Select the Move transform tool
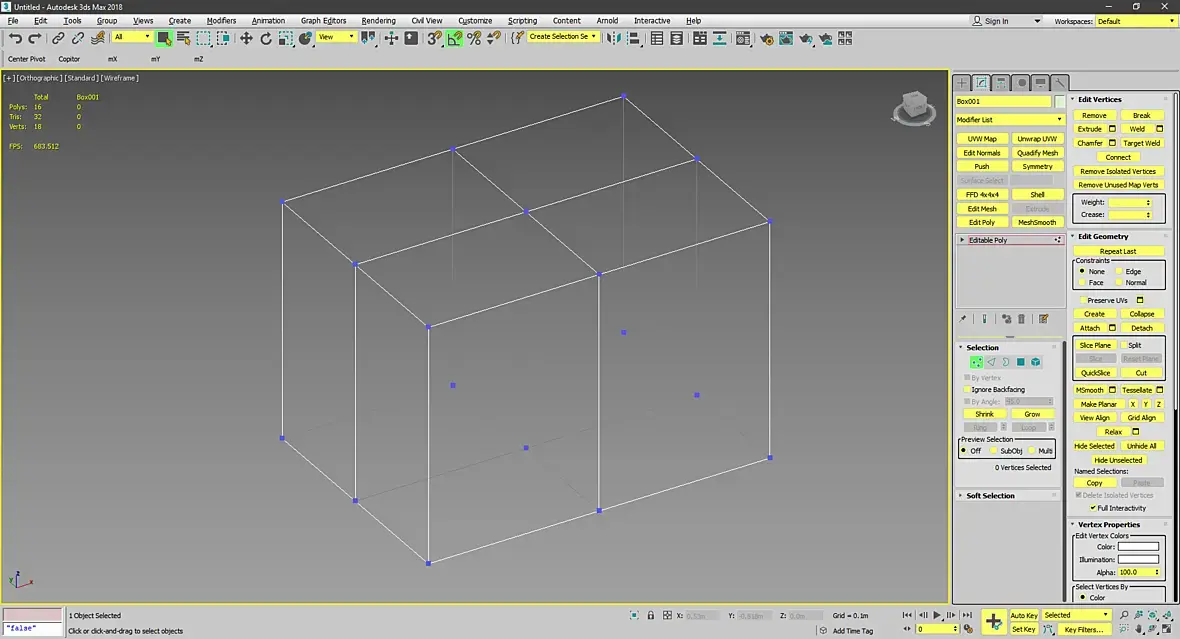The width and height of the screenshot is (1180, 639). pos(246,38)
